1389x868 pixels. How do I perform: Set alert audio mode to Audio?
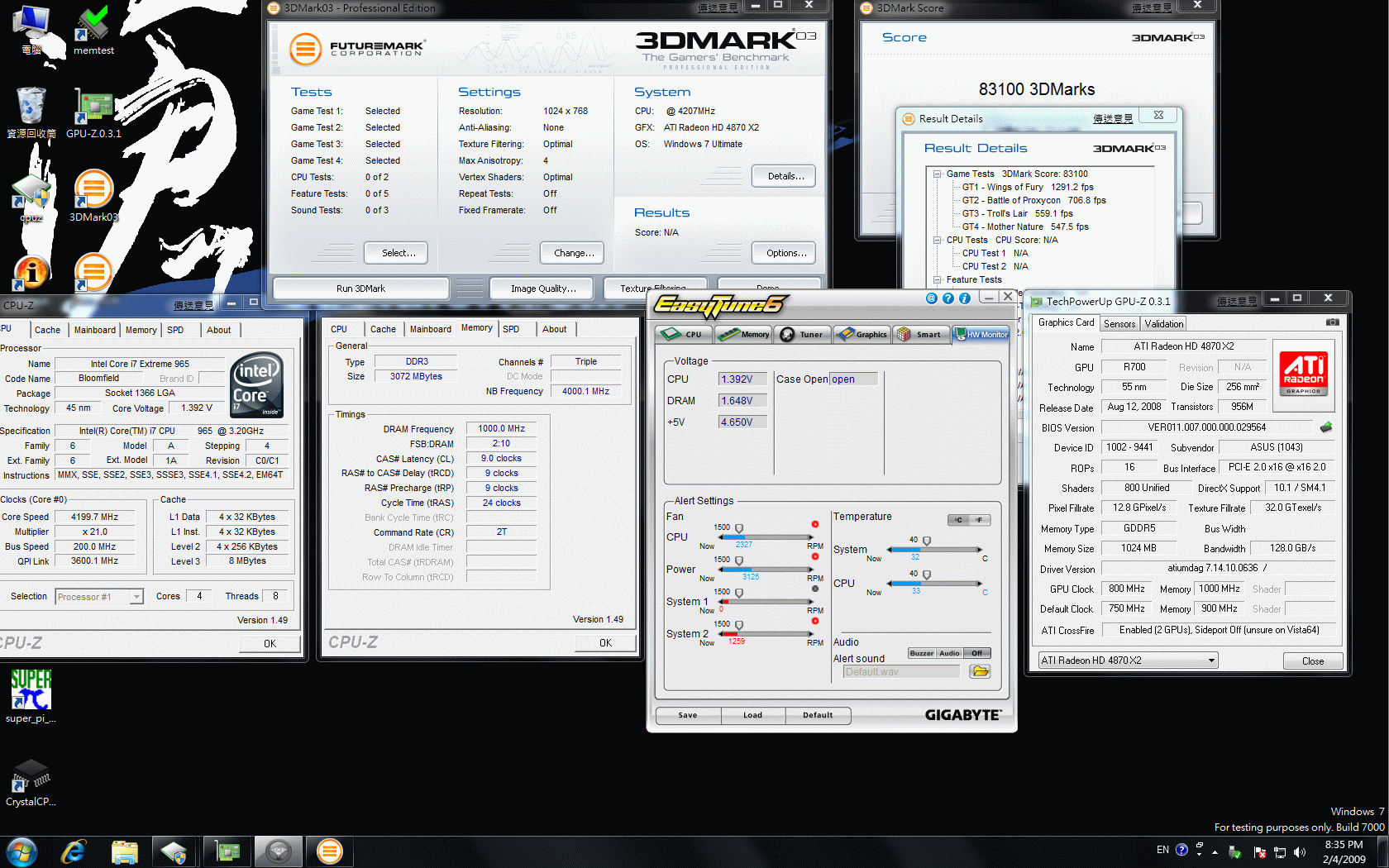tap(949, 653)
